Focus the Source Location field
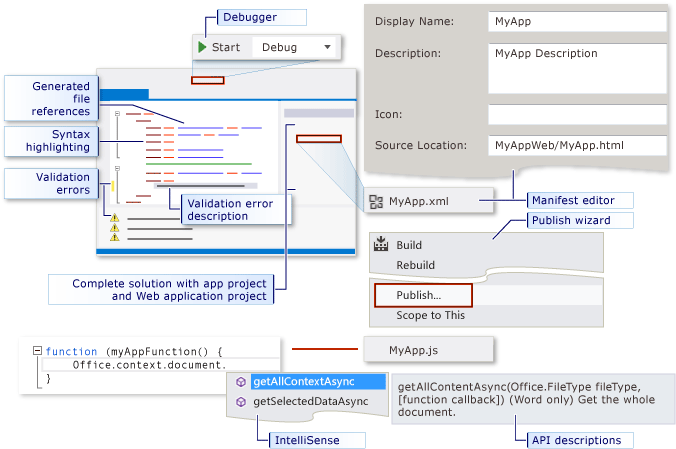The image size is (676, 449). (577, 145)
